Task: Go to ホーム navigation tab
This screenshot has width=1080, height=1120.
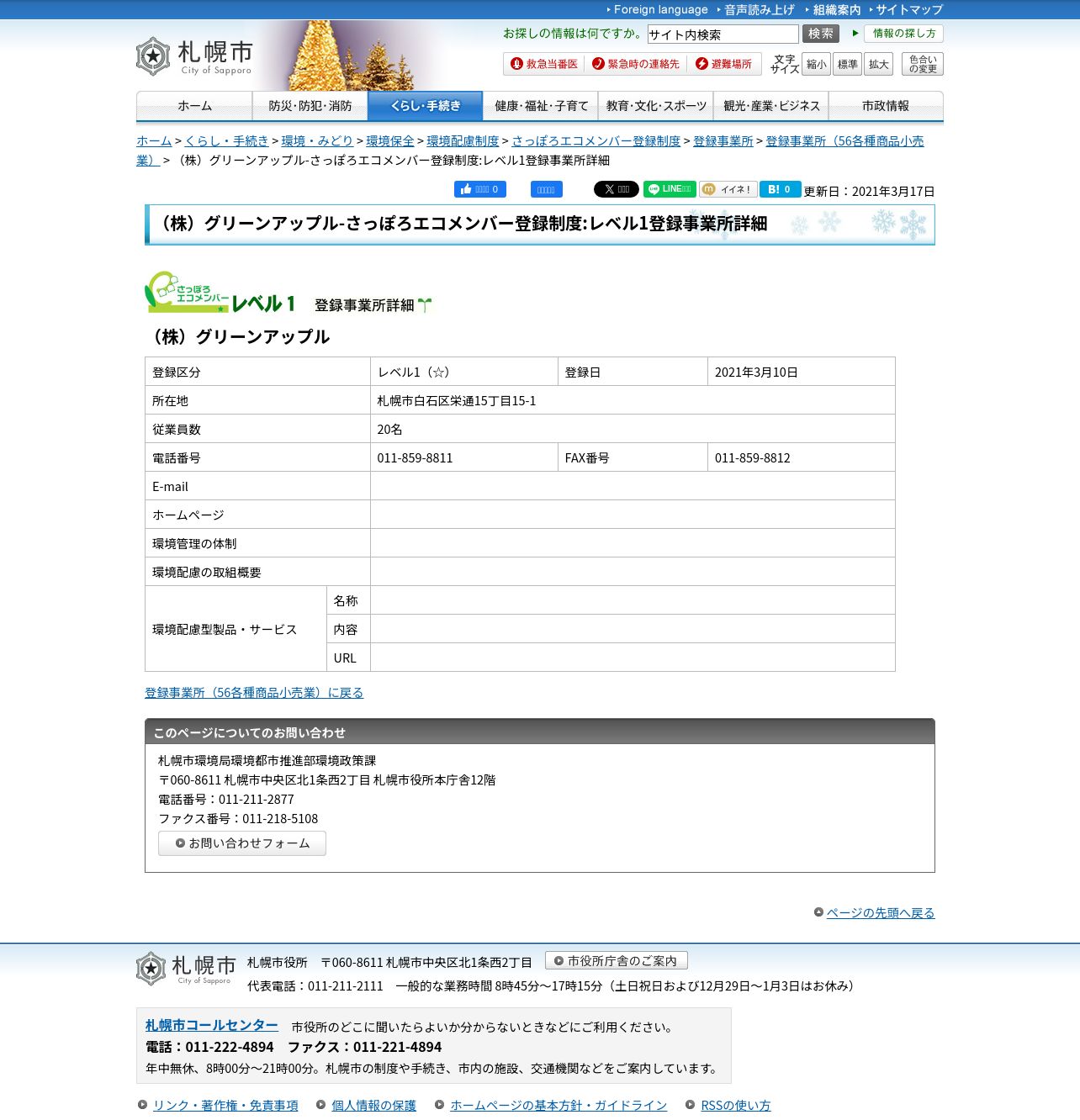Action: point(194,106)
